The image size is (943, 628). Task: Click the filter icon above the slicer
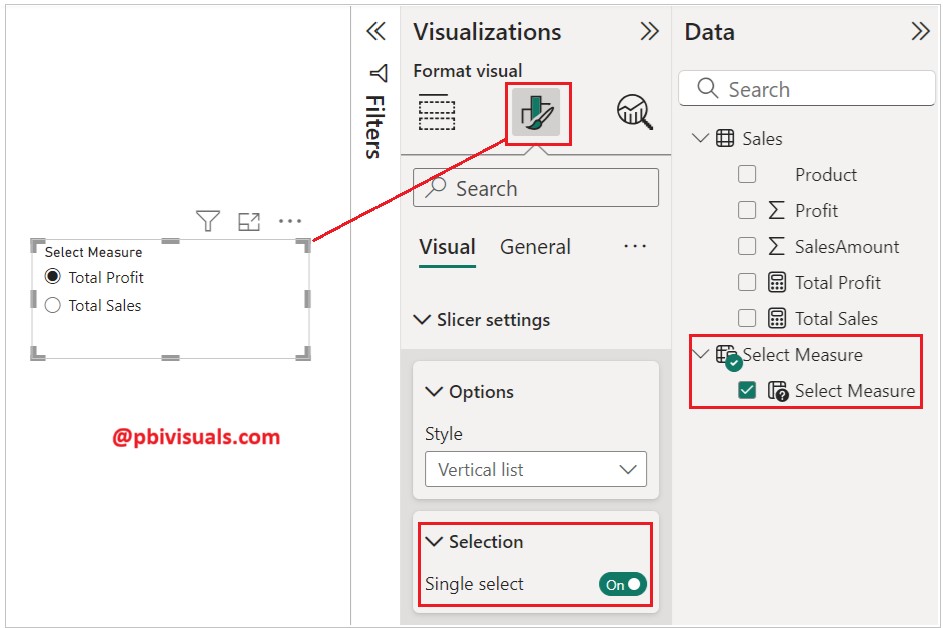tap(207, 221)
